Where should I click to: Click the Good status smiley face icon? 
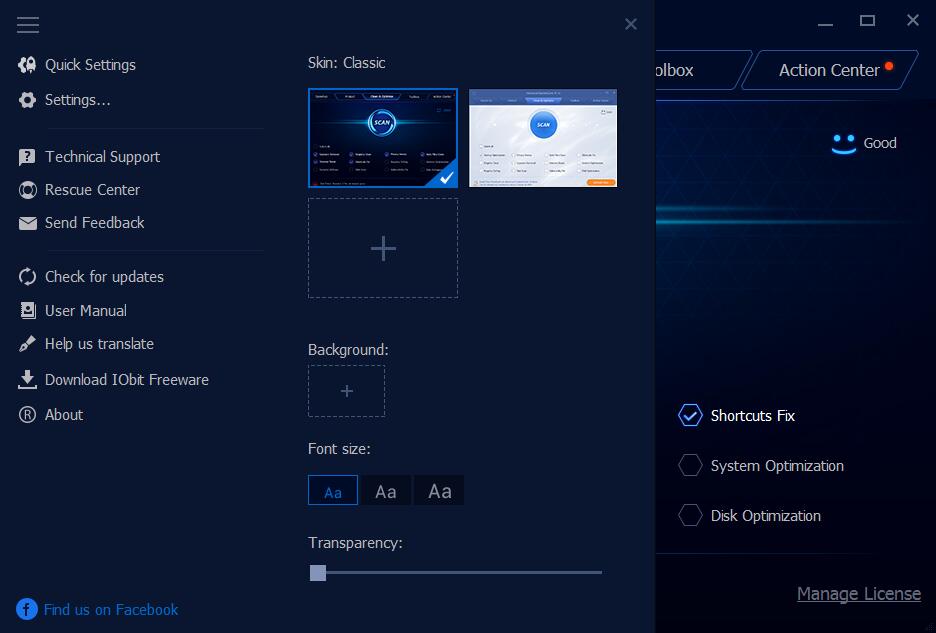[x=843, y=144]
